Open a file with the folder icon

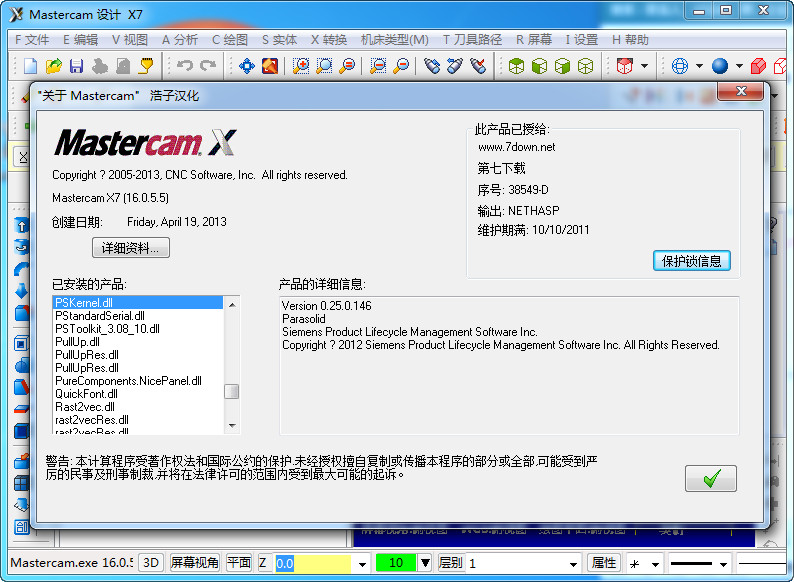pos(54,66)
